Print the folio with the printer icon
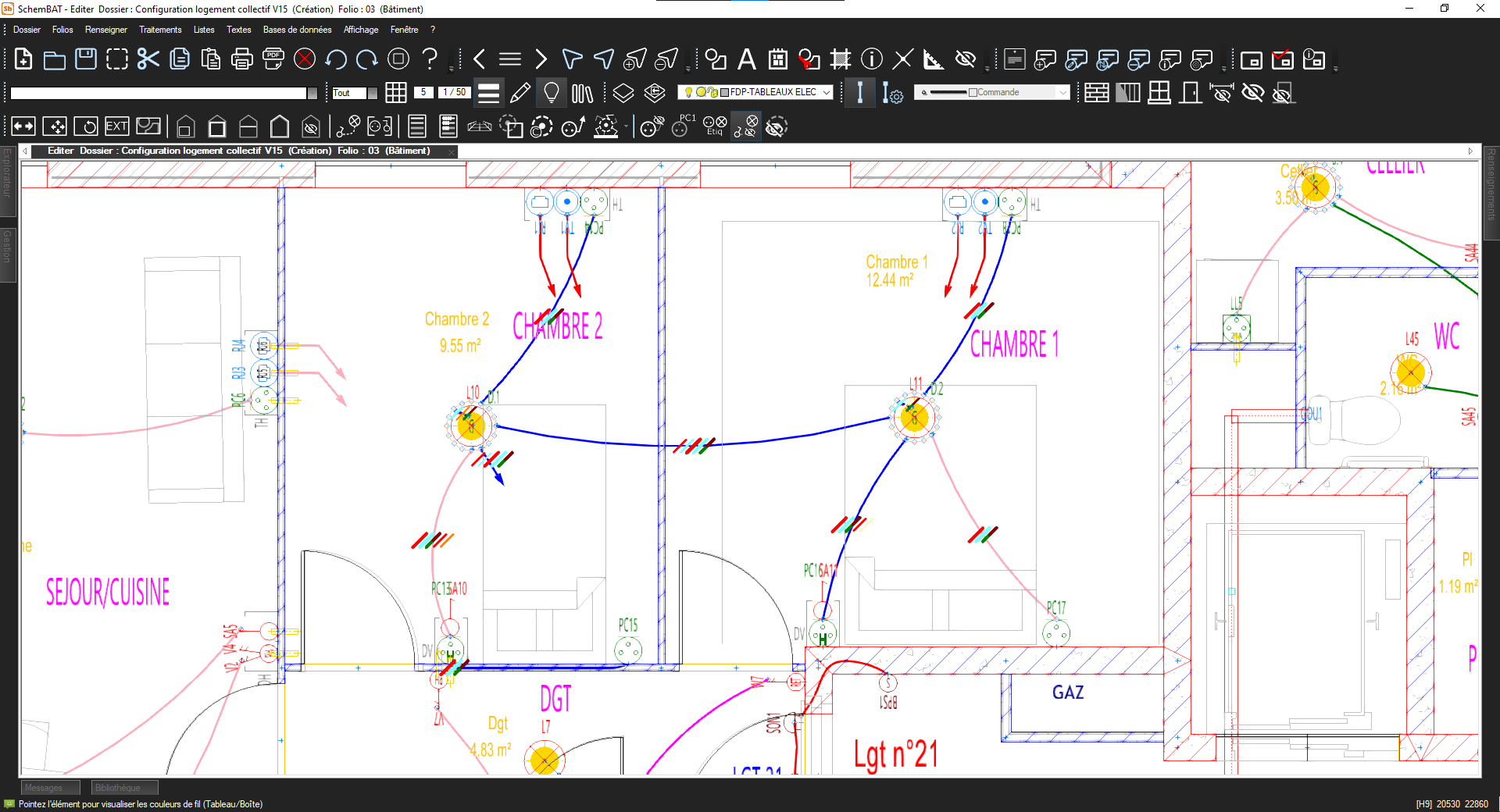Screen dimensions: 1500x812 pyautogui.click(x=242, y=59)
